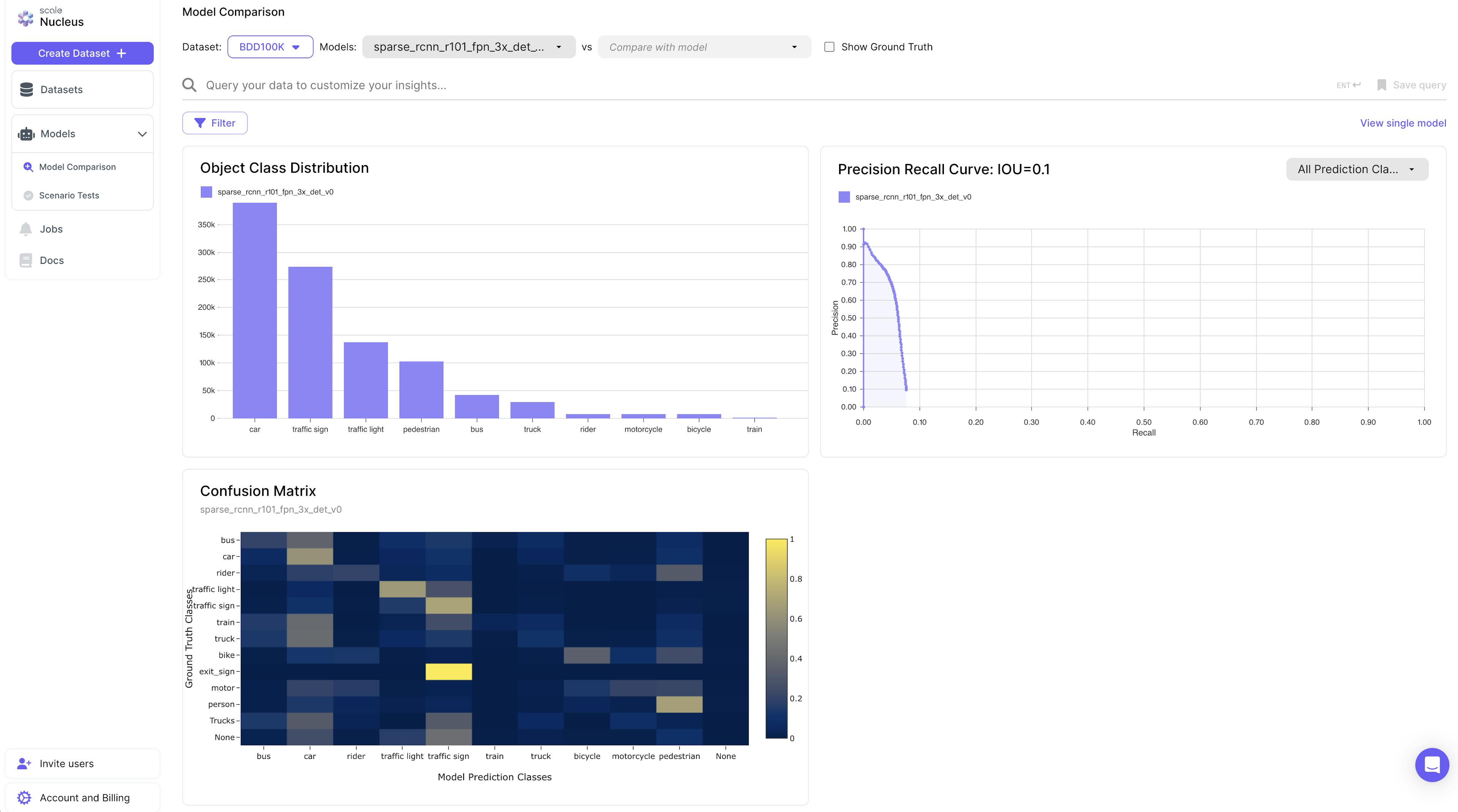Click the Datasets database icon
Image resolution: width=1458 pixels, height=812 pixels.
coord(26,90)
